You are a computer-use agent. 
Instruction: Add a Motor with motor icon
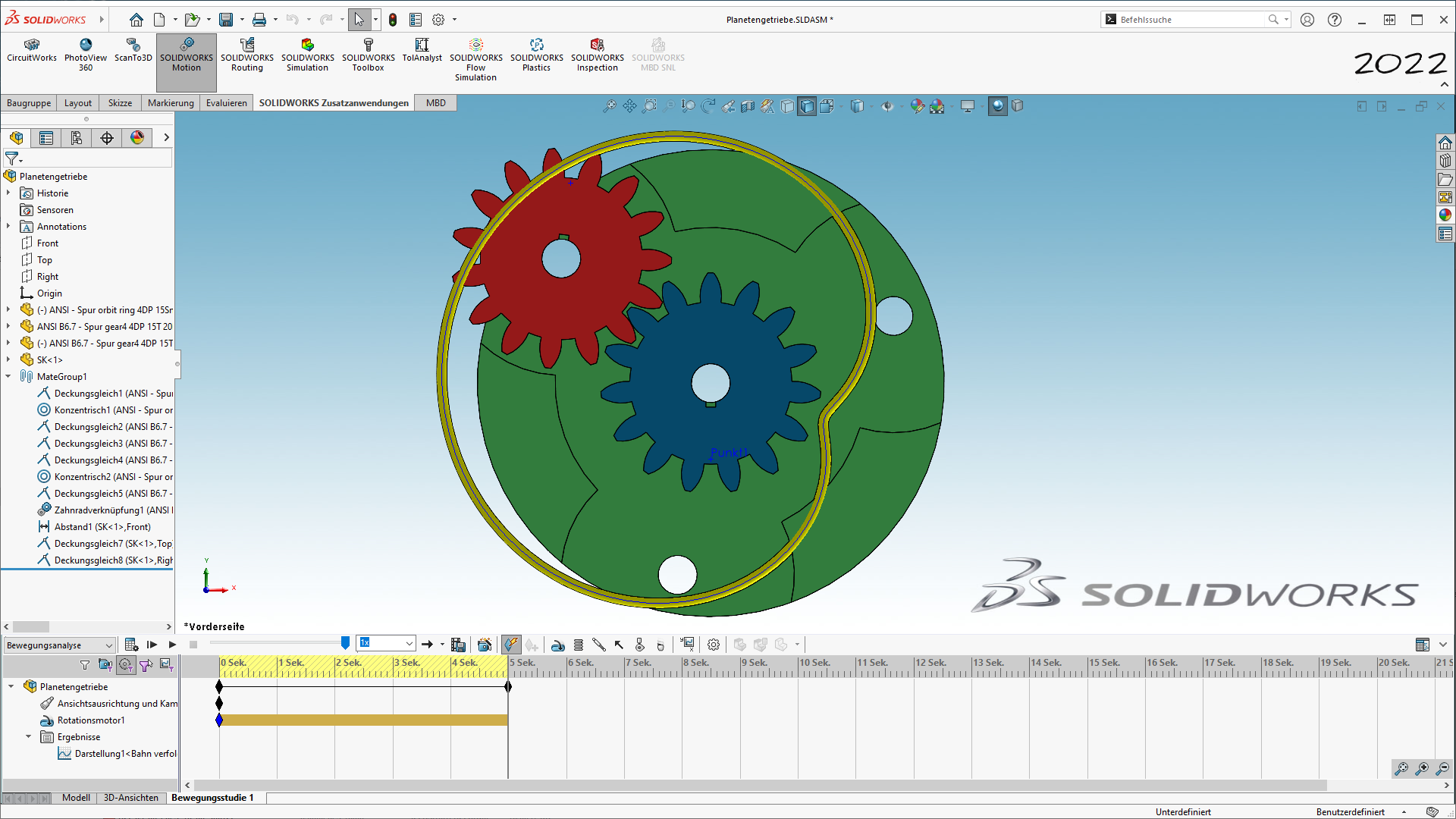[558, 645]
